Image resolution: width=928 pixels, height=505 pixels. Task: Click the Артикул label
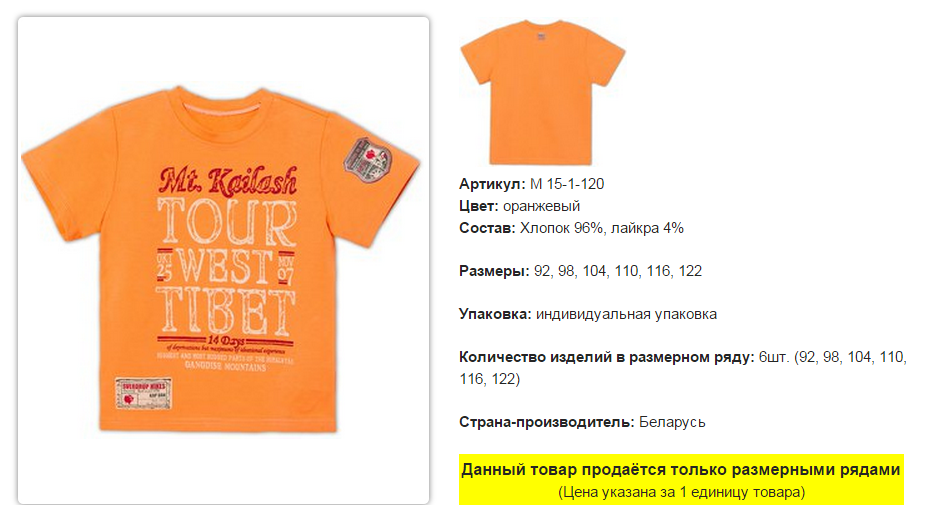pos(492,184)
